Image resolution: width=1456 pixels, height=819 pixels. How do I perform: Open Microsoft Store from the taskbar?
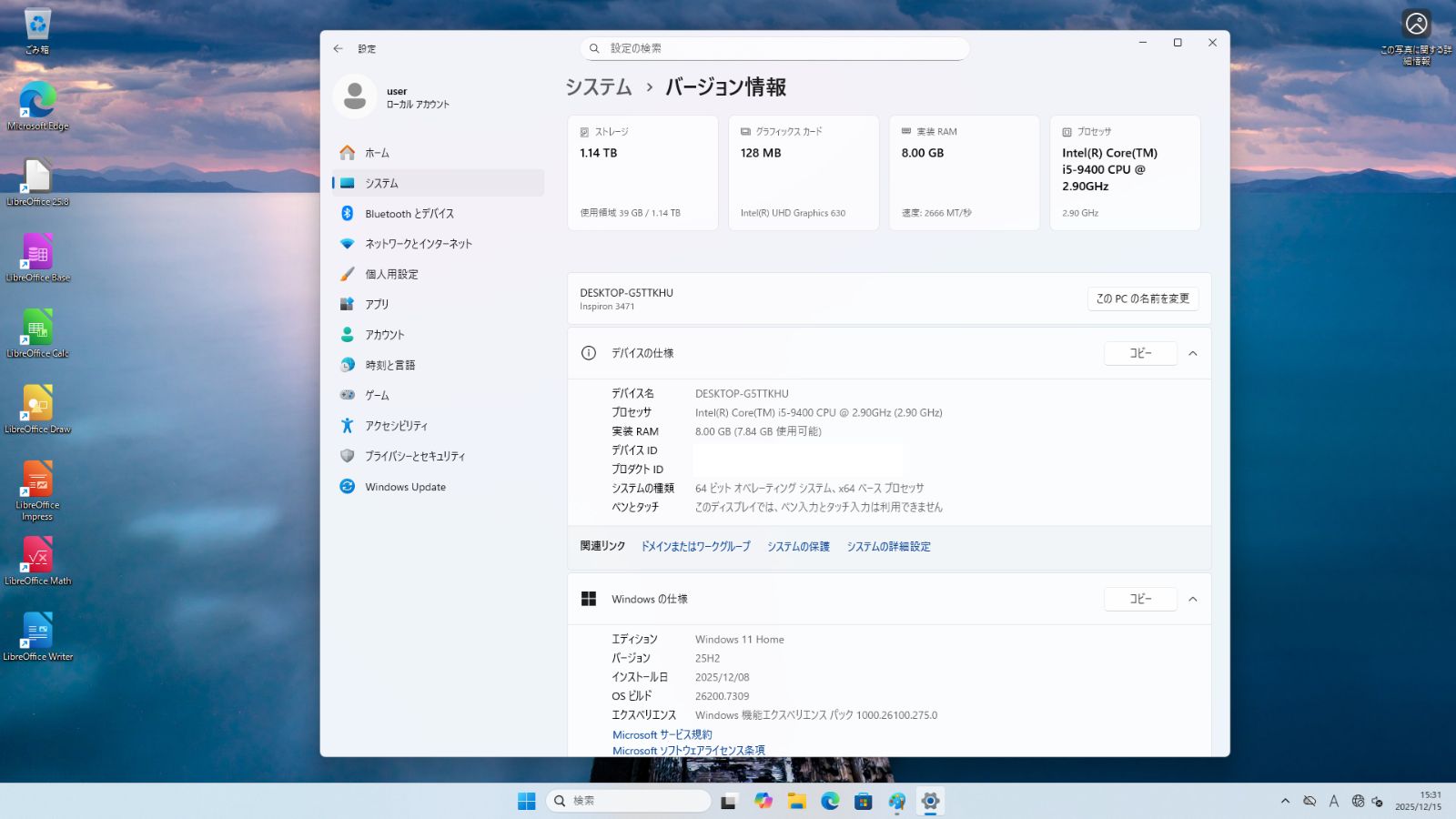pyautogui.click(x=861, y=801)
